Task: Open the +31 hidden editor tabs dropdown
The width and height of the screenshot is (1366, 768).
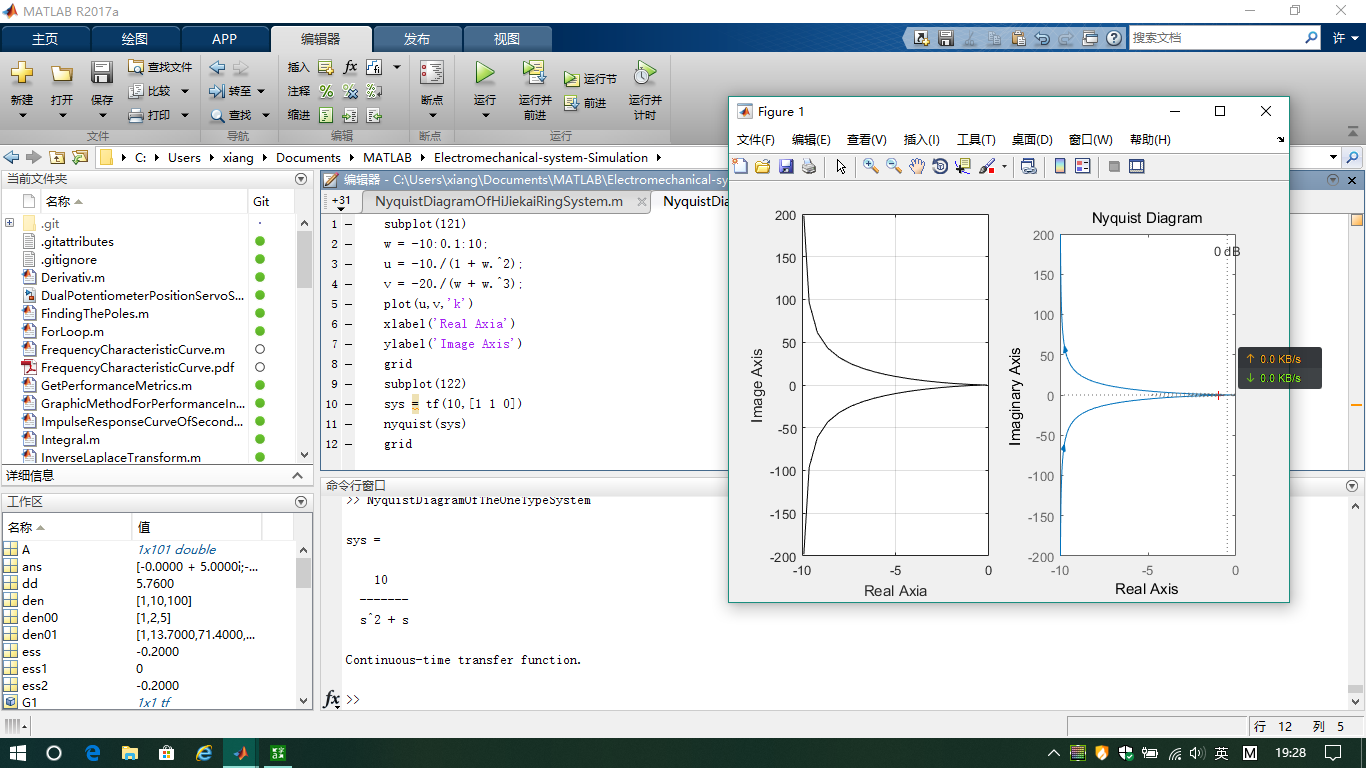Action: [x=341, y=202]
